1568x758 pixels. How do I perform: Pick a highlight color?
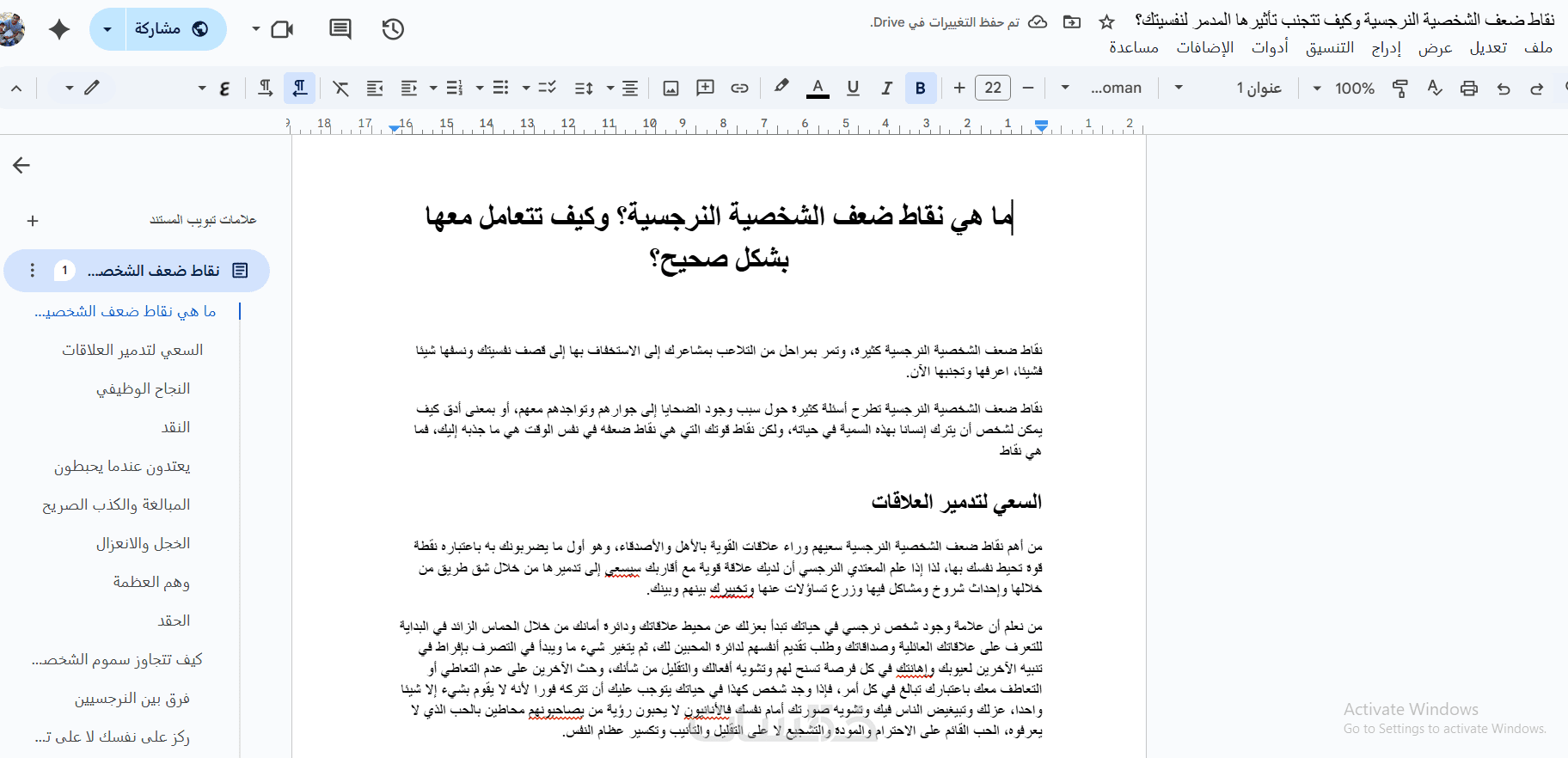click(x=781, y=88)
